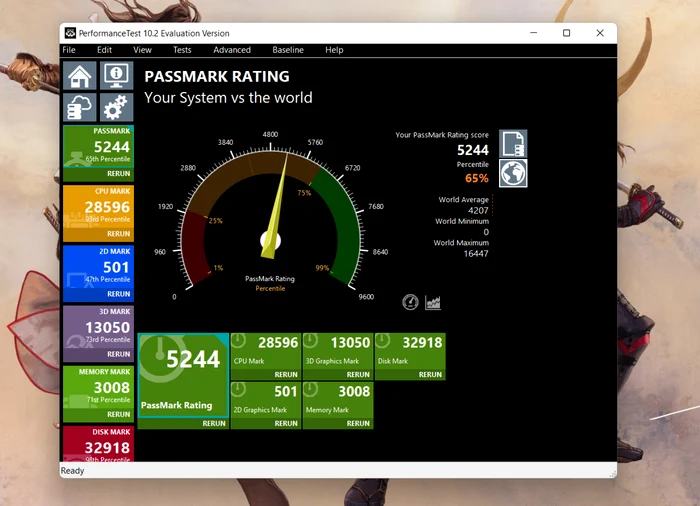Click the PASSMARK RATING heading

coord(217,76)
